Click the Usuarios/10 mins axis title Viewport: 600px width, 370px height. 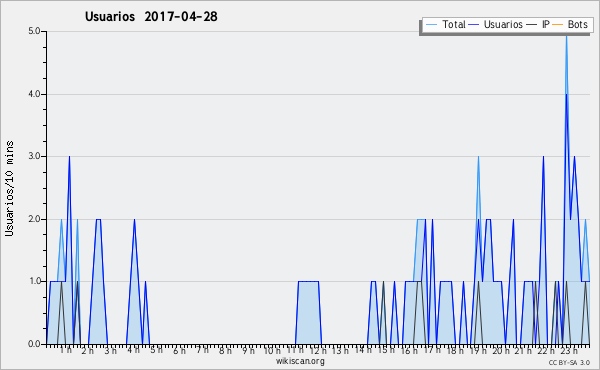pos(9,189)
